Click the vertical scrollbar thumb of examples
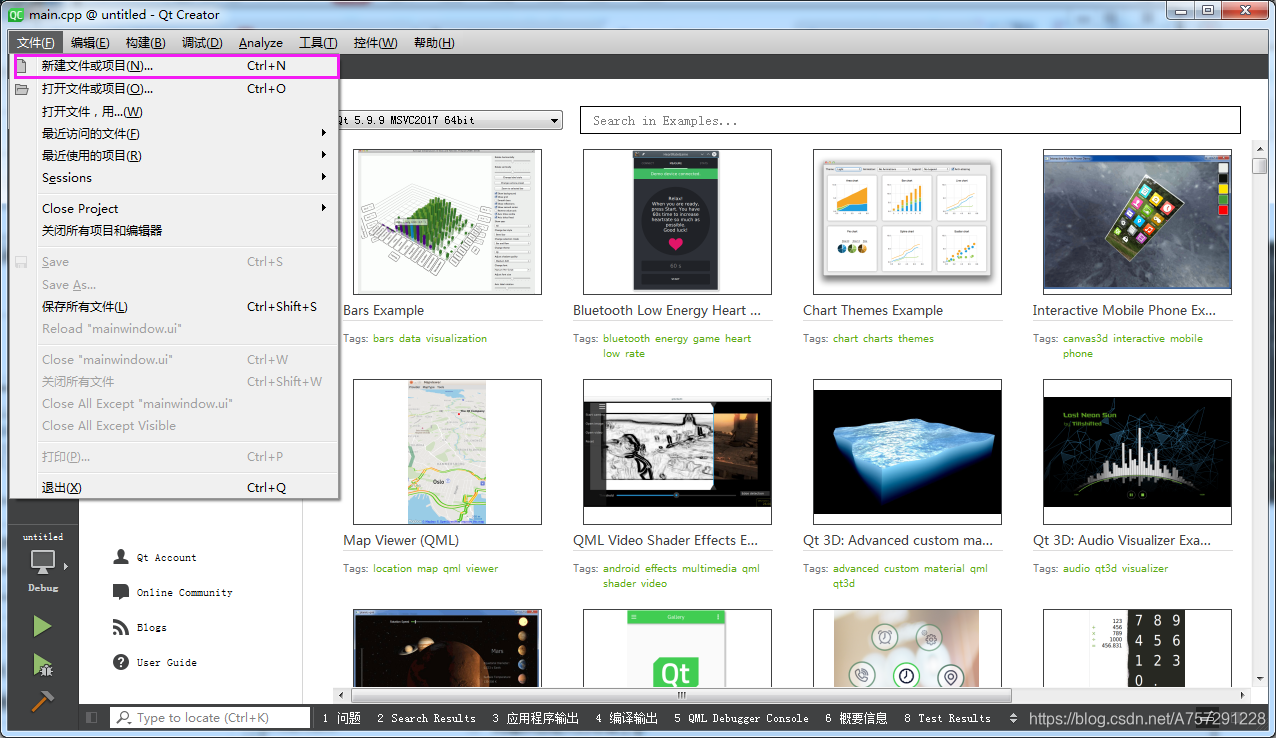 1260,166
